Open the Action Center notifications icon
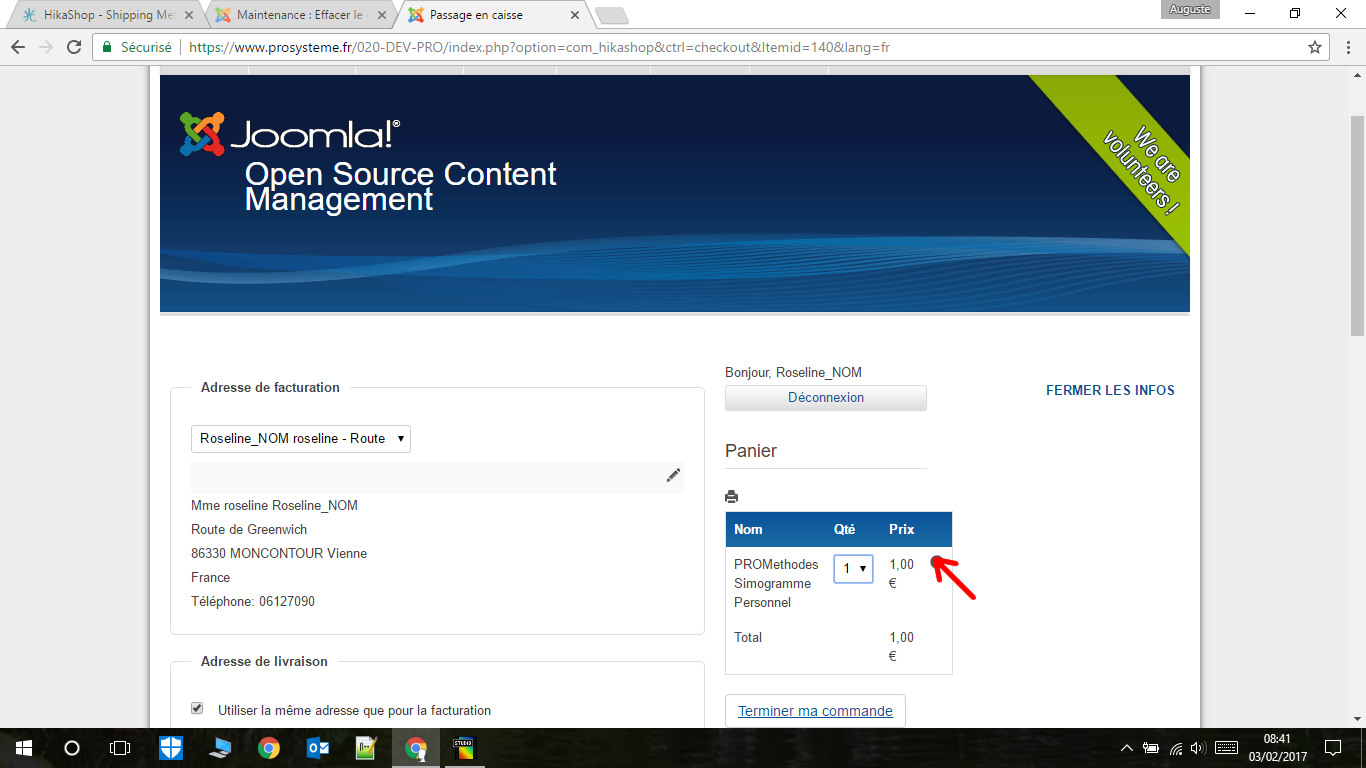 point(1333,748)
